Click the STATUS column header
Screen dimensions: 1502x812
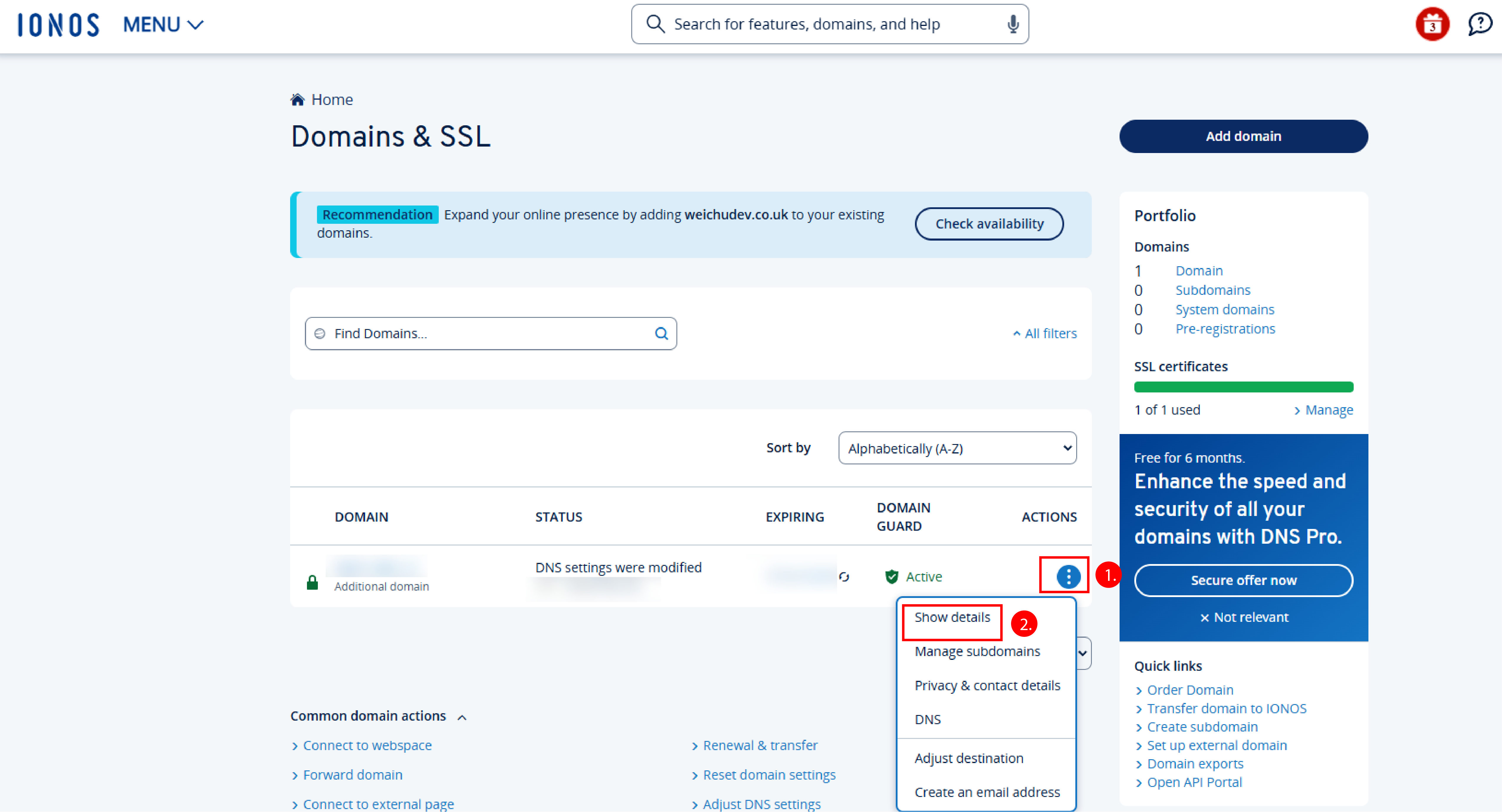point(558,517)
